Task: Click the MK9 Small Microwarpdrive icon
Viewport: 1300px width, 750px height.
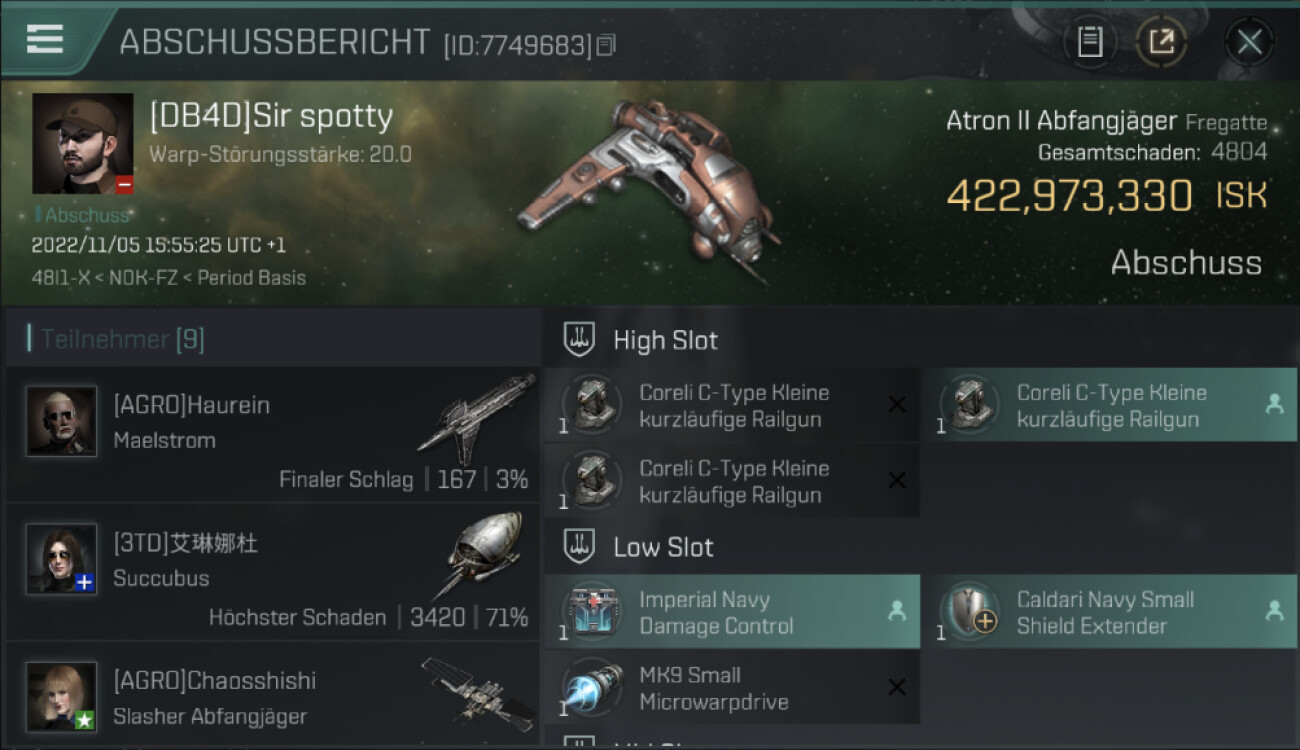Action: coord(594,688)
